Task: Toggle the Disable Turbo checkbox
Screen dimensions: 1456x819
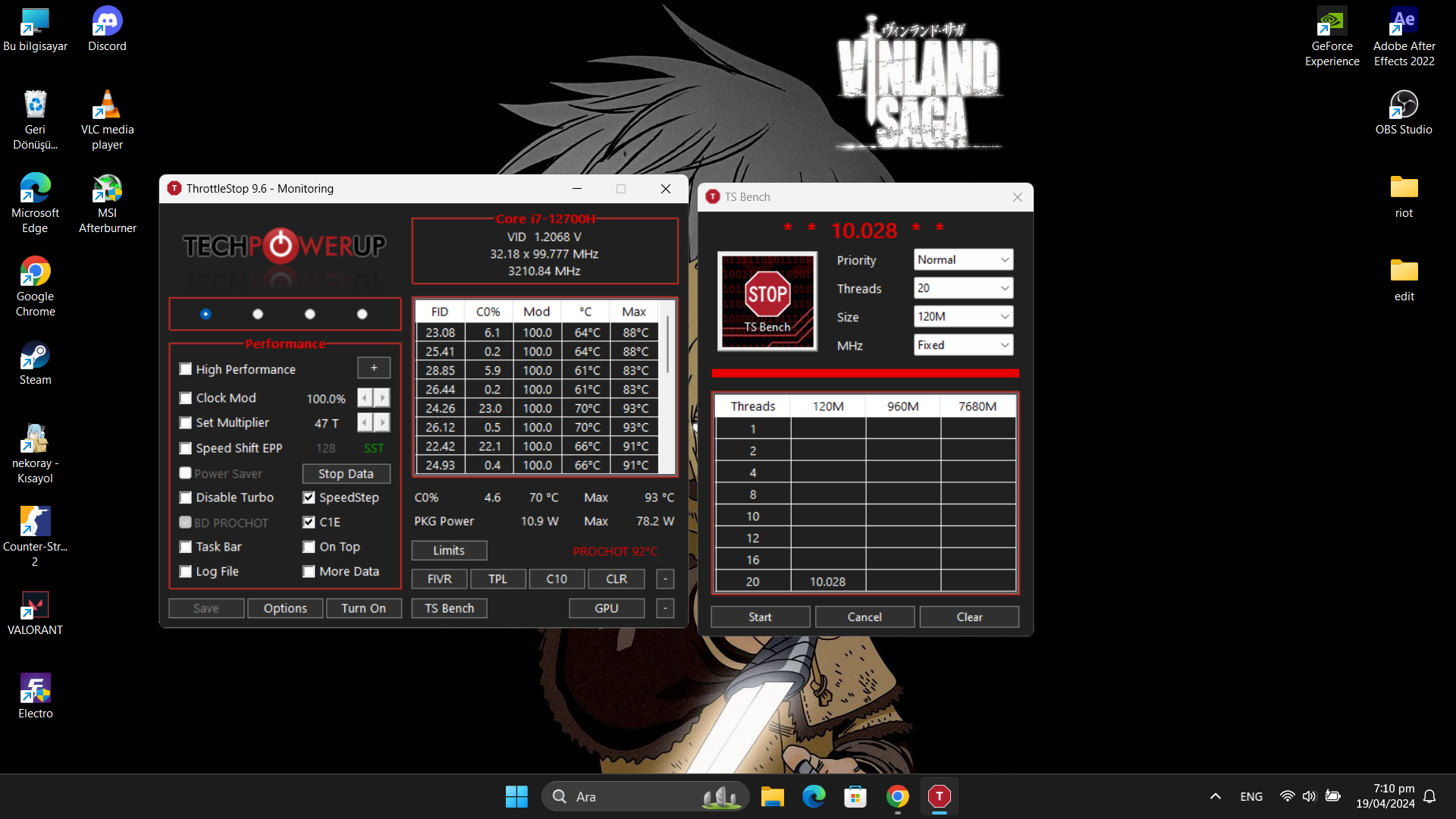Action: [x=186, y=497]
